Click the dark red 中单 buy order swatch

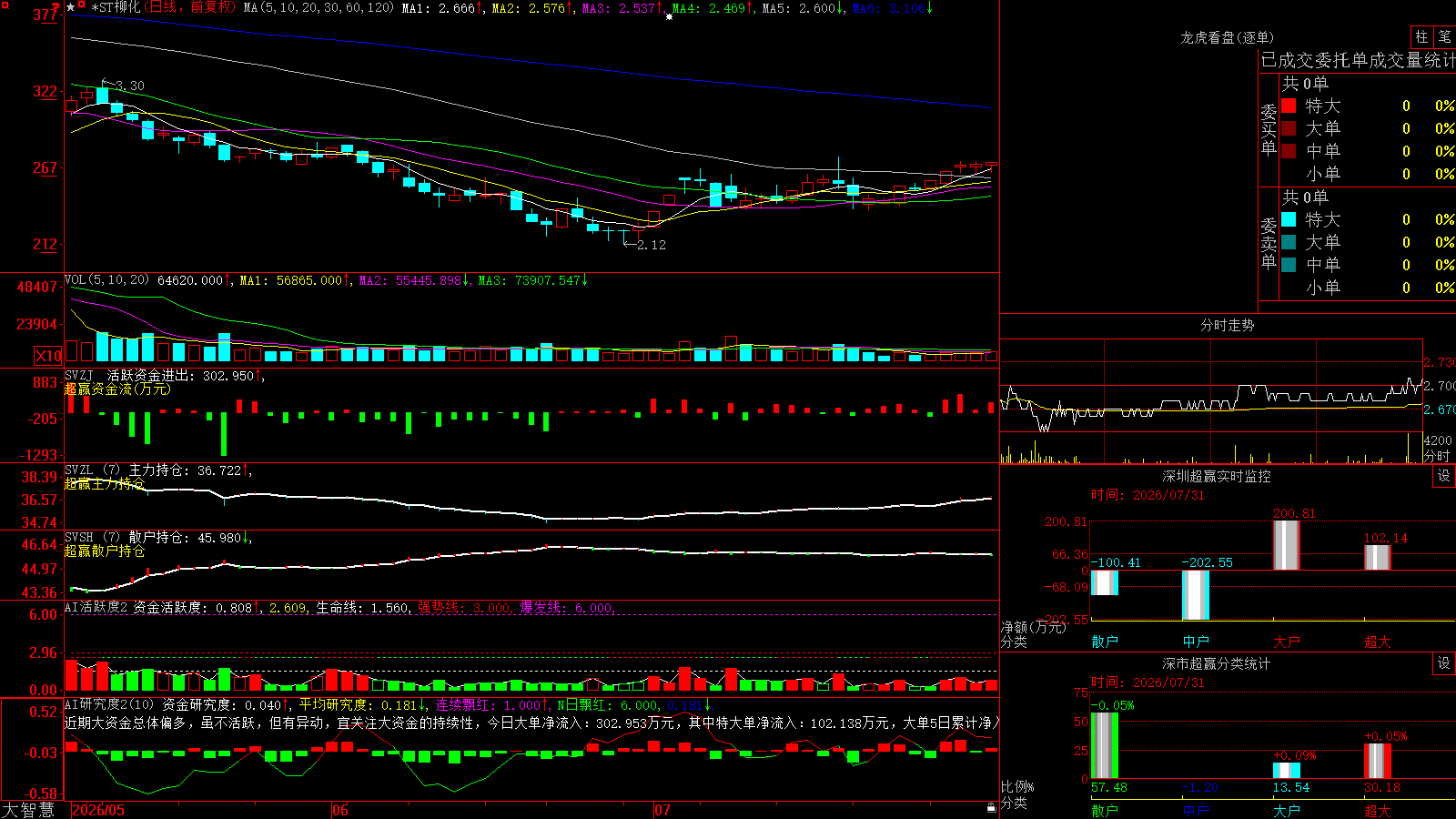(x=1289, y=151)
